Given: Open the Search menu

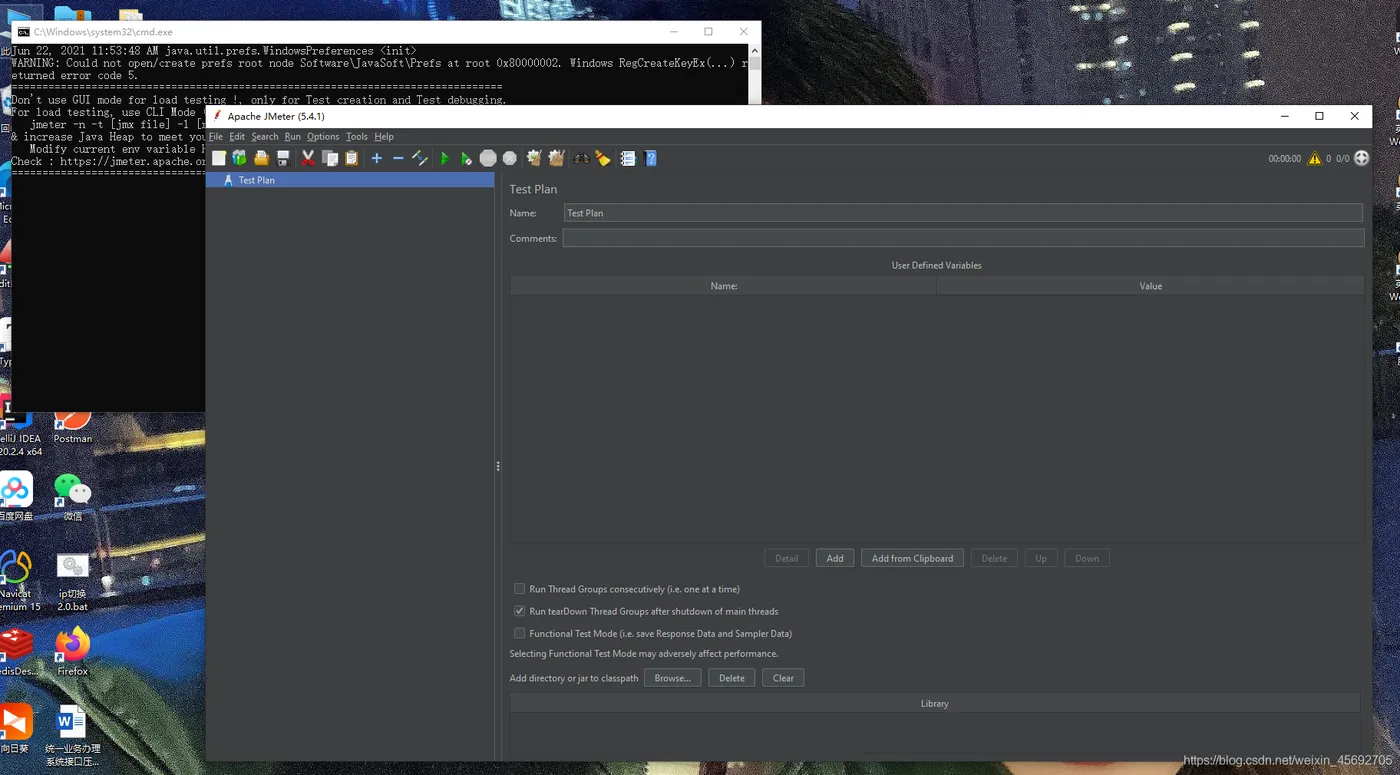Looking at the screenshot, I should coord(265,136).
